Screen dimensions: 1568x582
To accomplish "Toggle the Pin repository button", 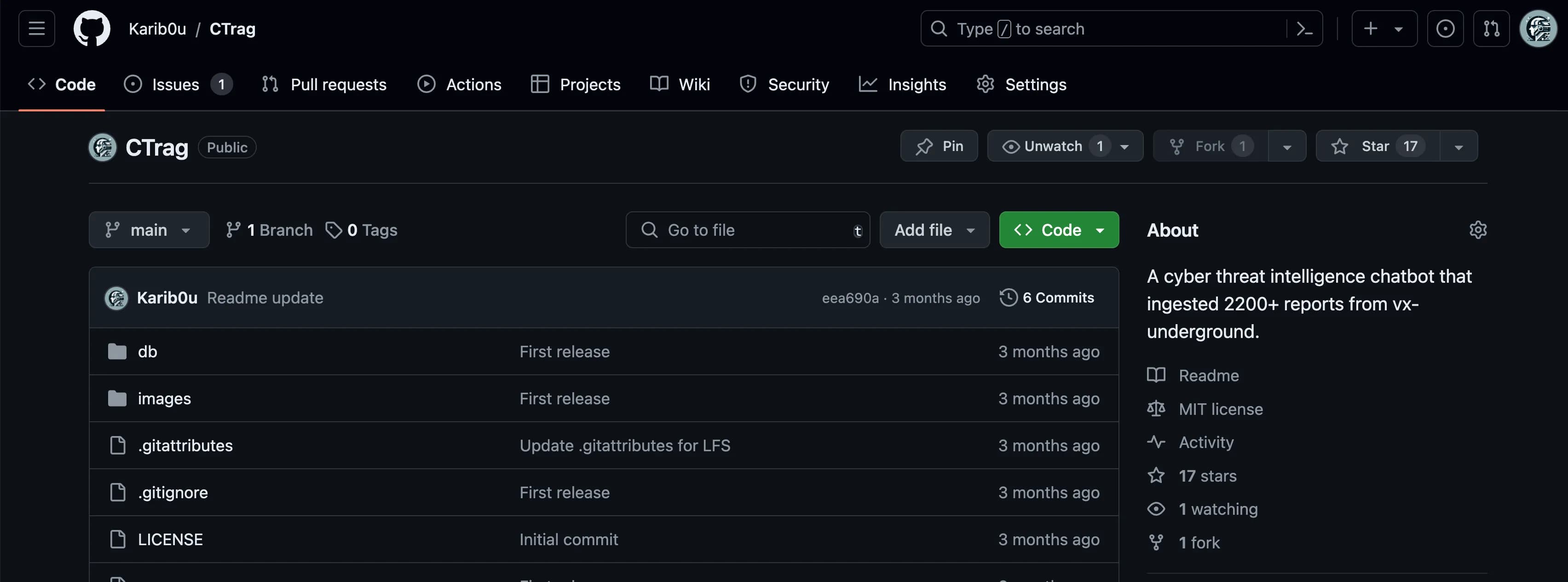I will (938, 145).
